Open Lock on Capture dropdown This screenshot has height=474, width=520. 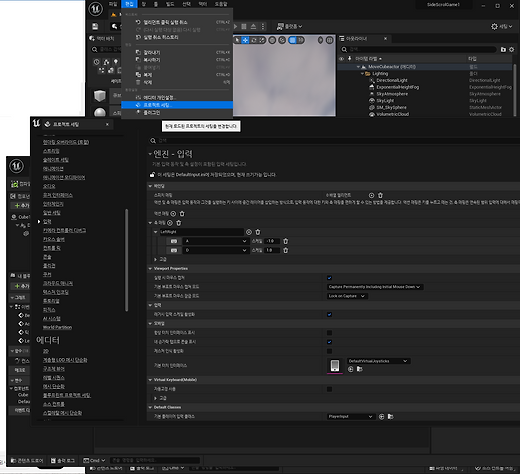click(347, 296)
